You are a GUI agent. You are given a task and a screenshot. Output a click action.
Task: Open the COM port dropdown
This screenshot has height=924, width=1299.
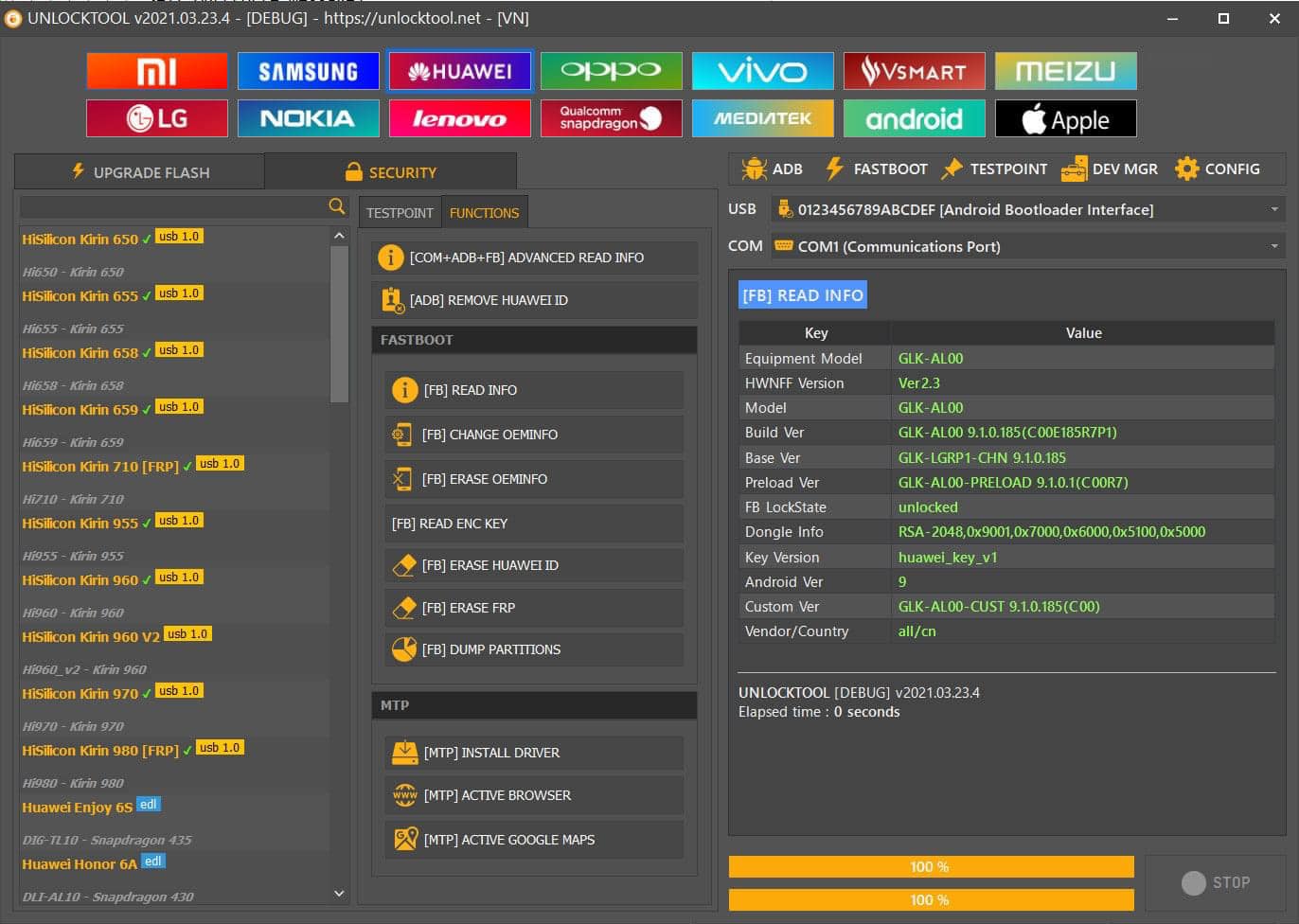coord(1028,246)
